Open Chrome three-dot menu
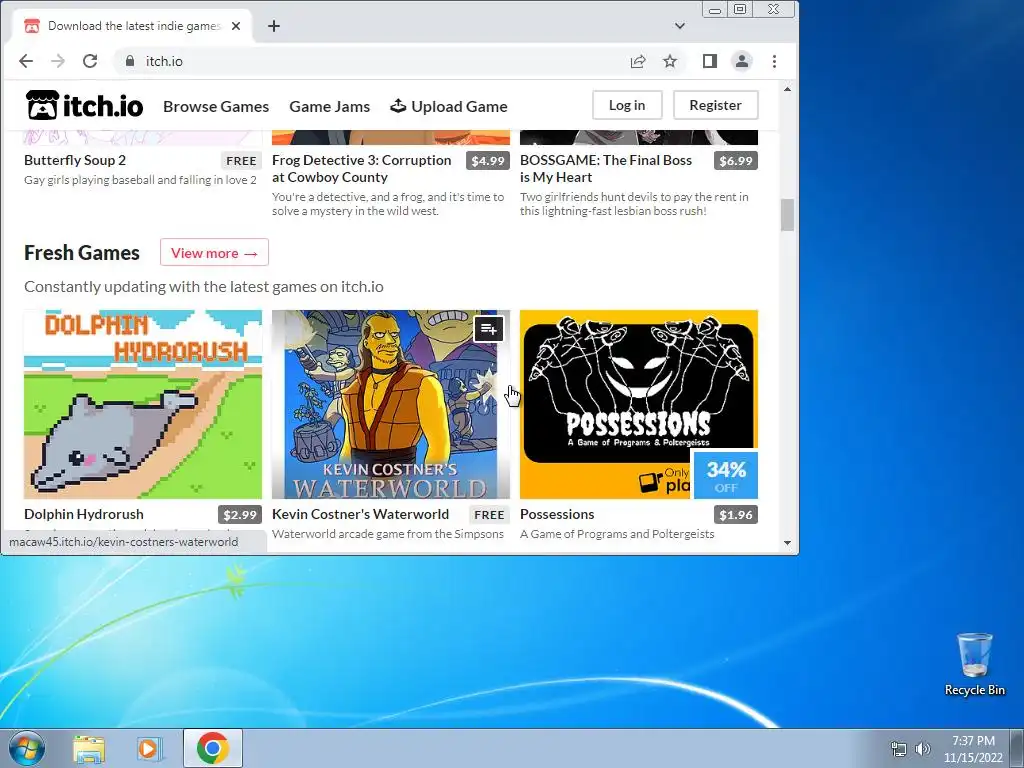1024x768 pixels. click(x=775, y=61)
